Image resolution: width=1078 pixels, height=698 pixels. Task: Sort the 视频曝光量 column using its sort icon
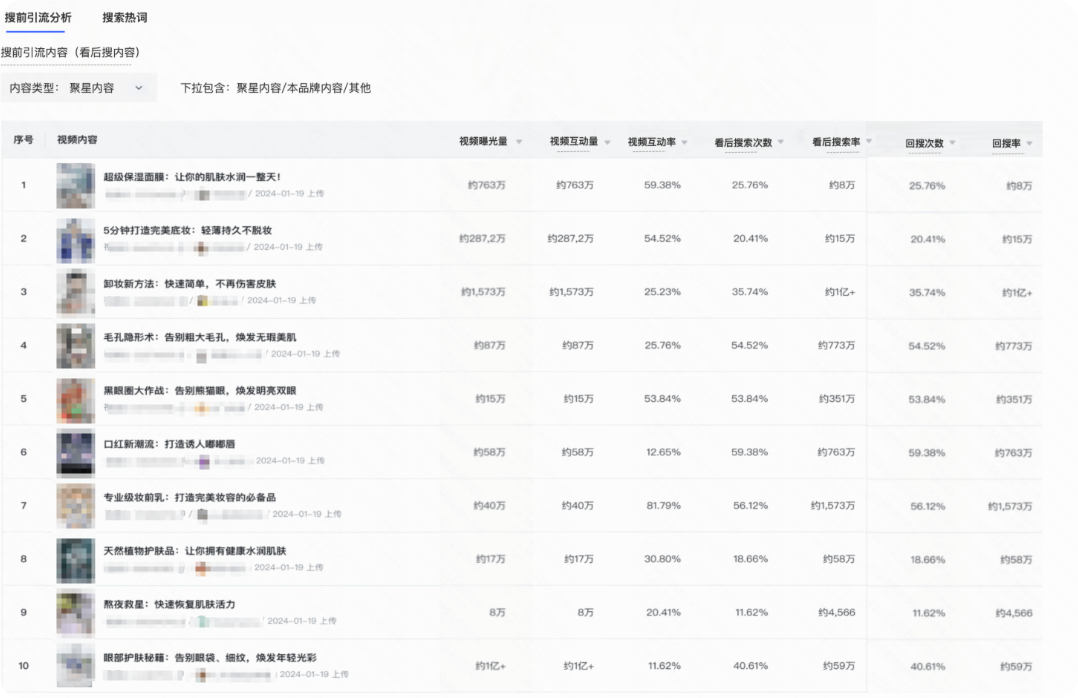tap(517, 140)
